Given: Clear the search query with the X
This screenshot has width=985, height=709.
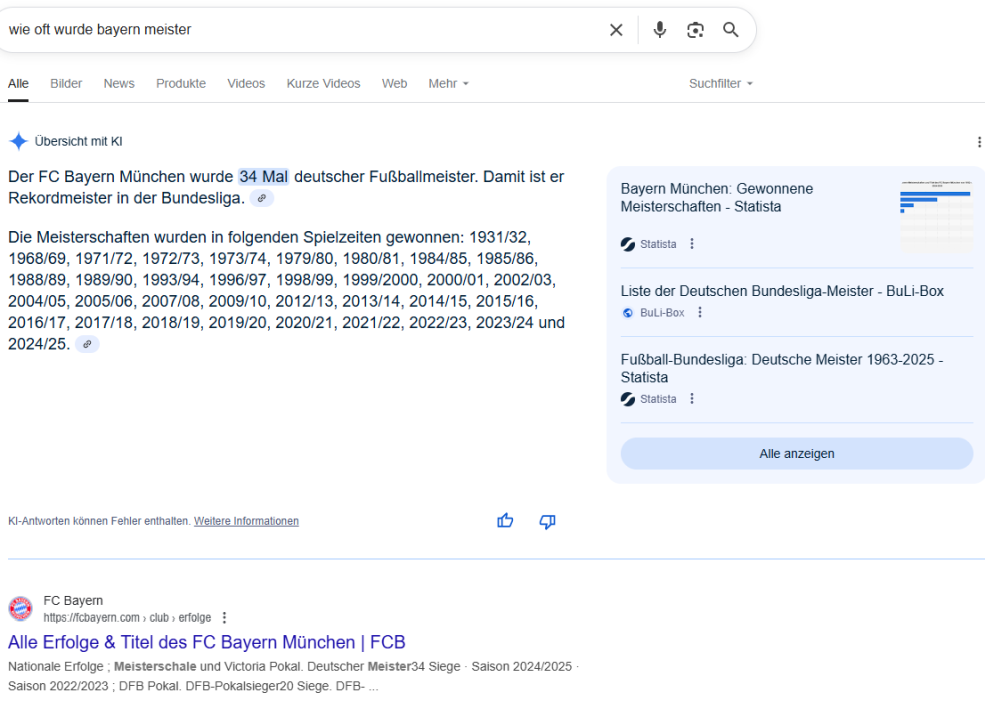Looking at the screenshot, I should [x=616, y=30].
